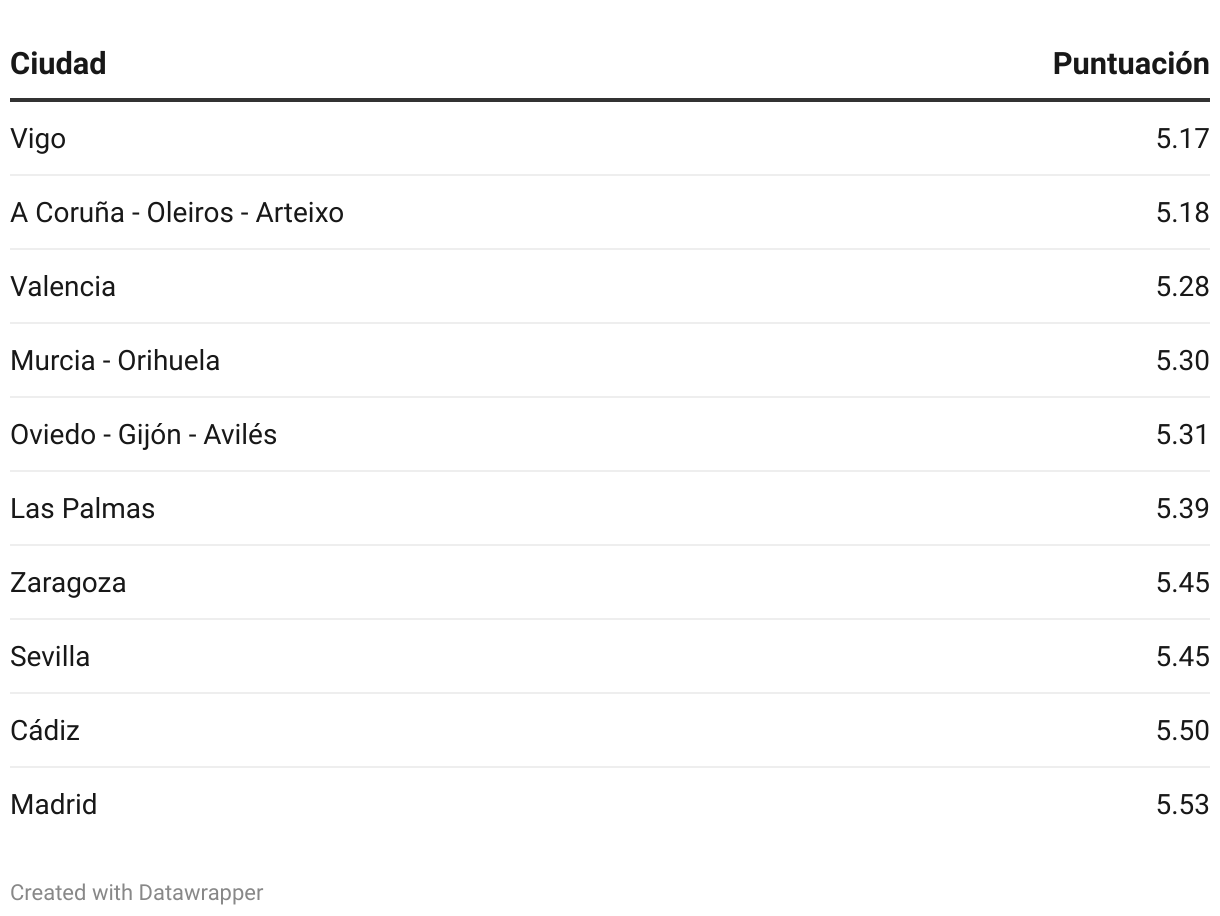Screen dimensions: 1220x916
Task: Select the 5.28 score for Valencia
Action: tap(1183, 287)
